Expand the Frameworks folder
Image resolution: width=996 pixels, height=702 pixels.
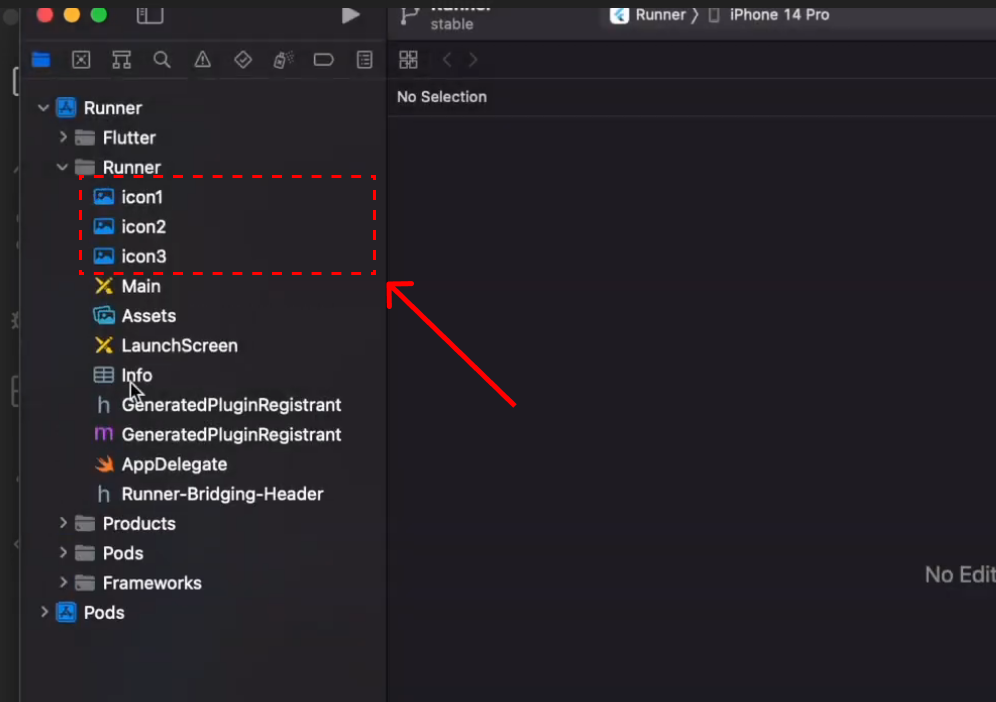pos(63,583)
